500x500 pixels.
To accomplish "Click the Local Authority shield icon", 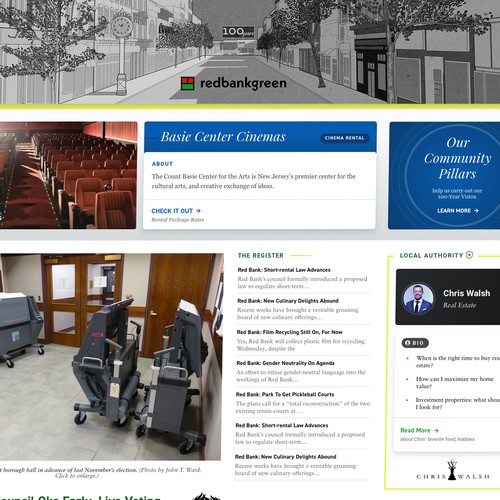I will coord(469,255).
